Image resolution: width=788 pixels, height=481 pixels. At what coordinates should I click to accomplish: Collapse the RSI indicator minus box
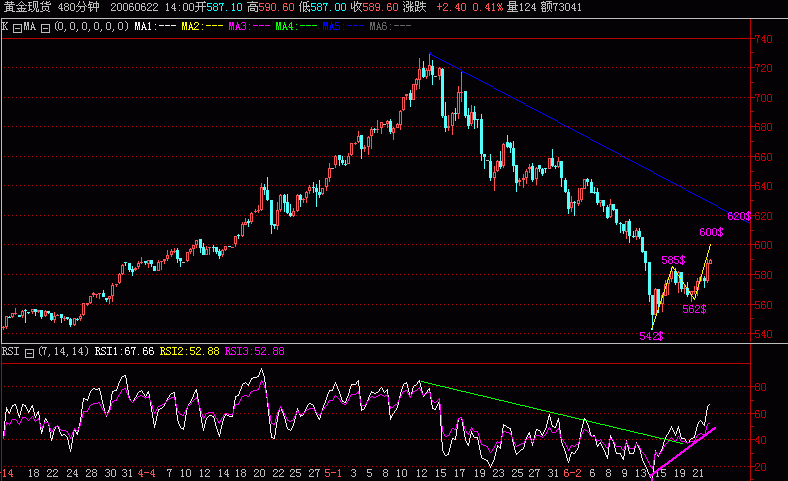[x=30, y=351]
